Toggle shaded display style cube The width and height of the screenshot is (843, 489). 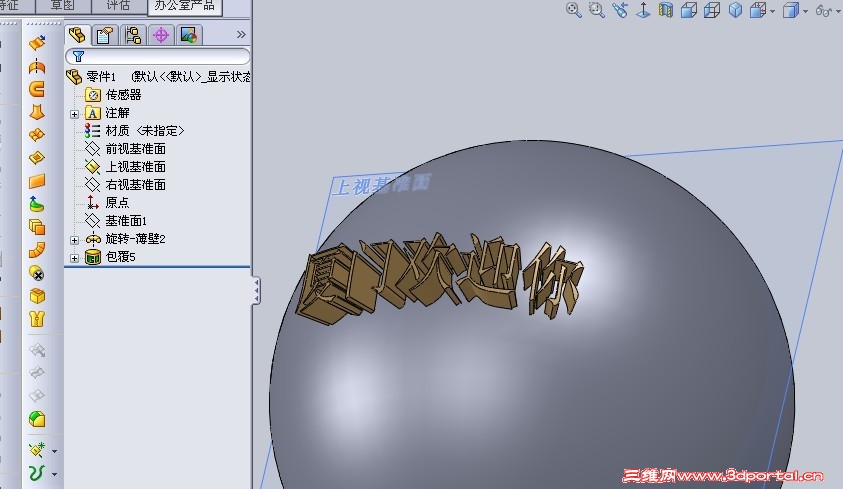[735, 10]
